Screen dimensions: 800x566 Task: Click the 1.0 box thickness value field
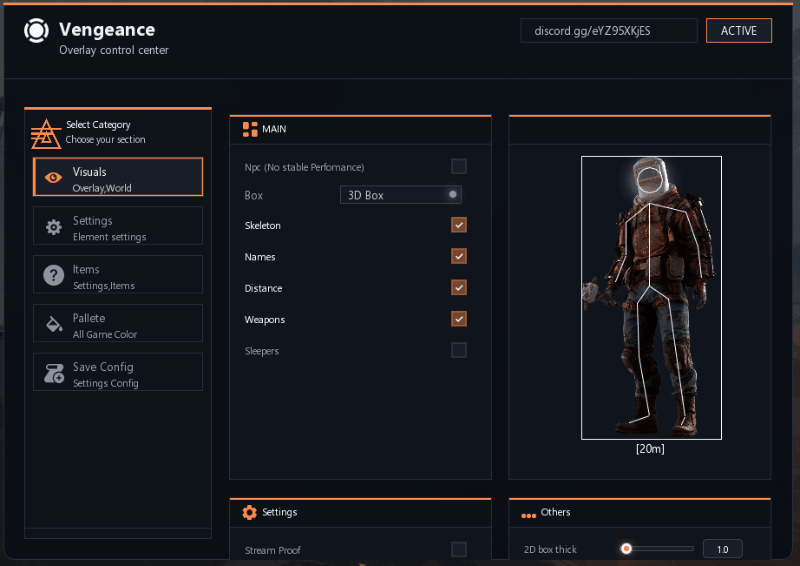[722, 549]
